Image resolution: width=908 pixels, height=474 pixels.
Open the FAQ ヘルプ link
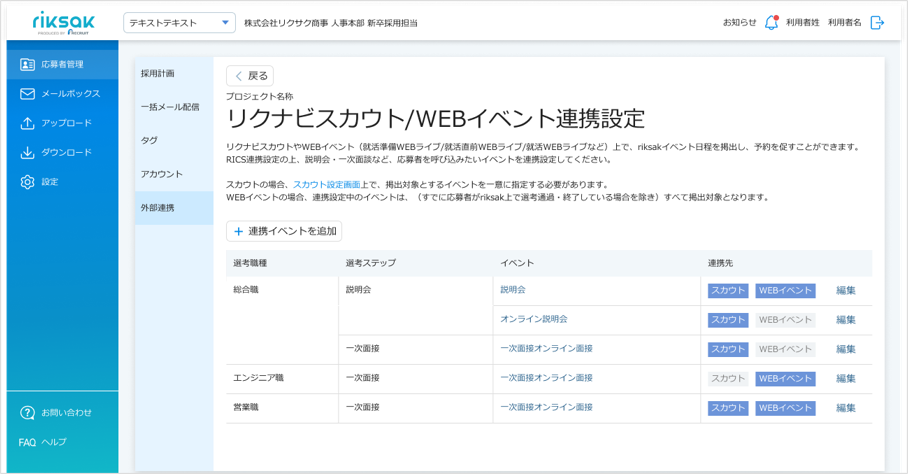tap(42, 442)
